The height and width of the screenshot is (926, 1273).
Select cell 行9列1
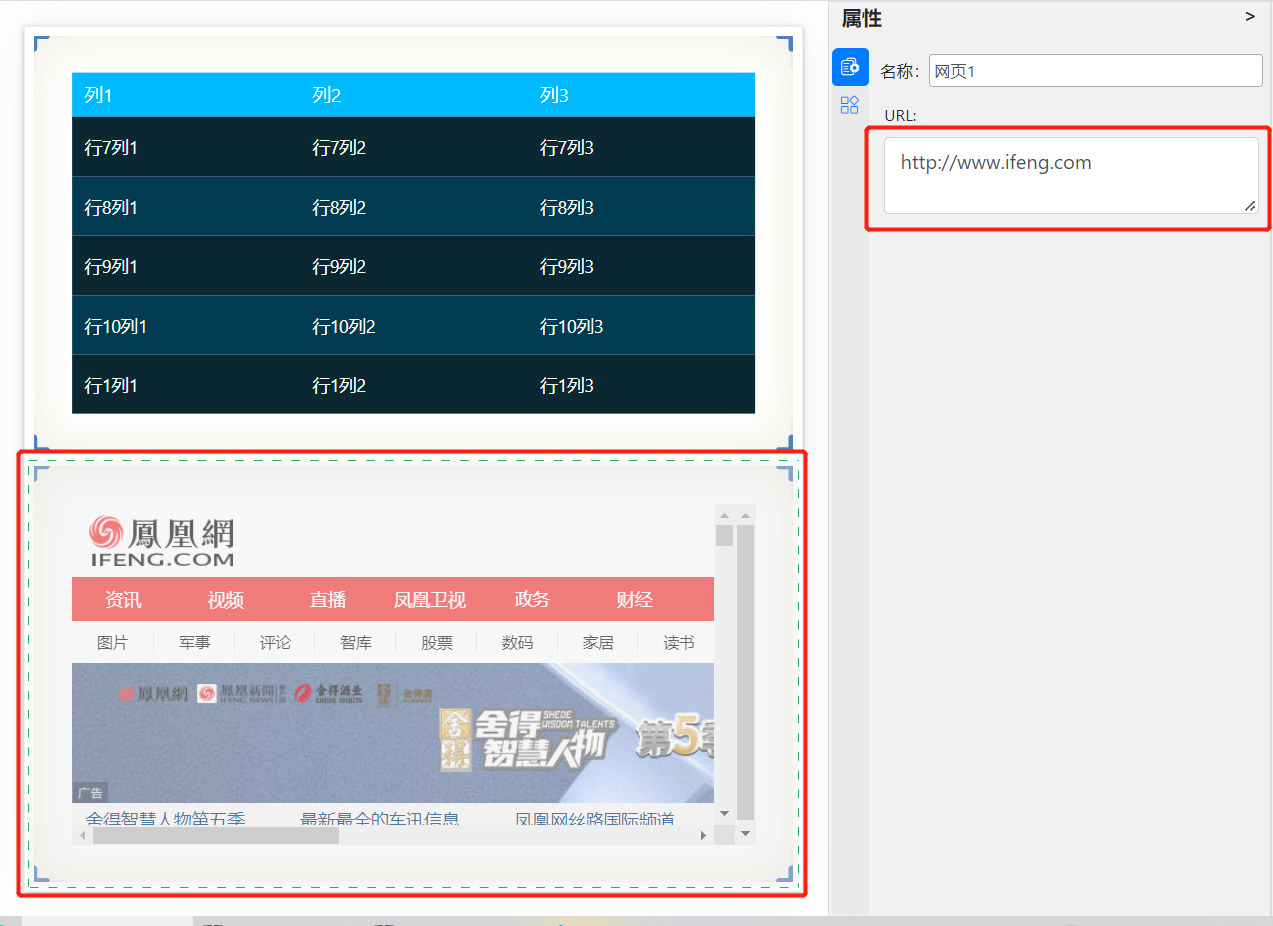(x=111, y=267)
